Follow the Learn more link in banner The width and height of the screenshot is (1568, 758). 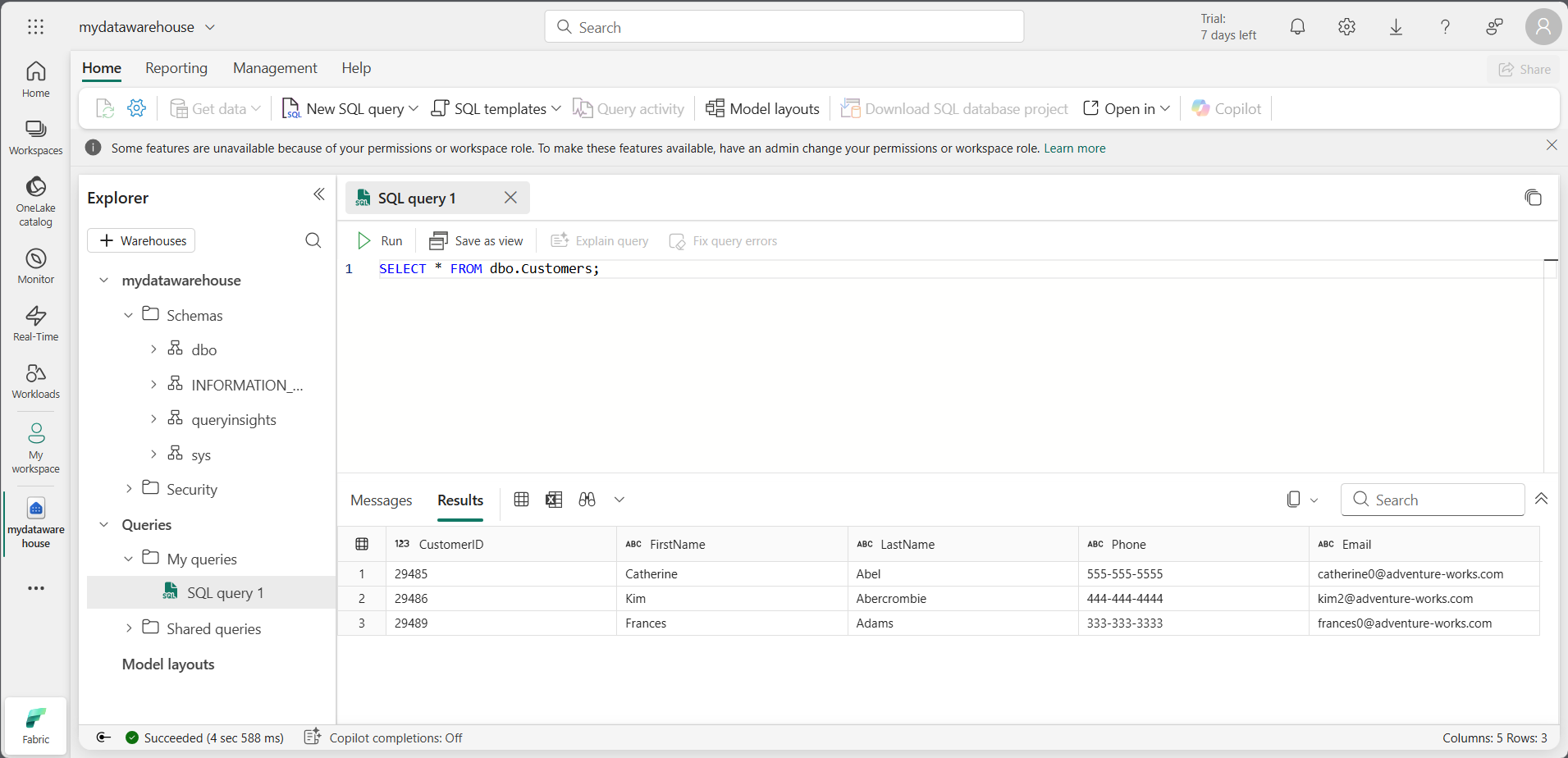[1075, 148]
